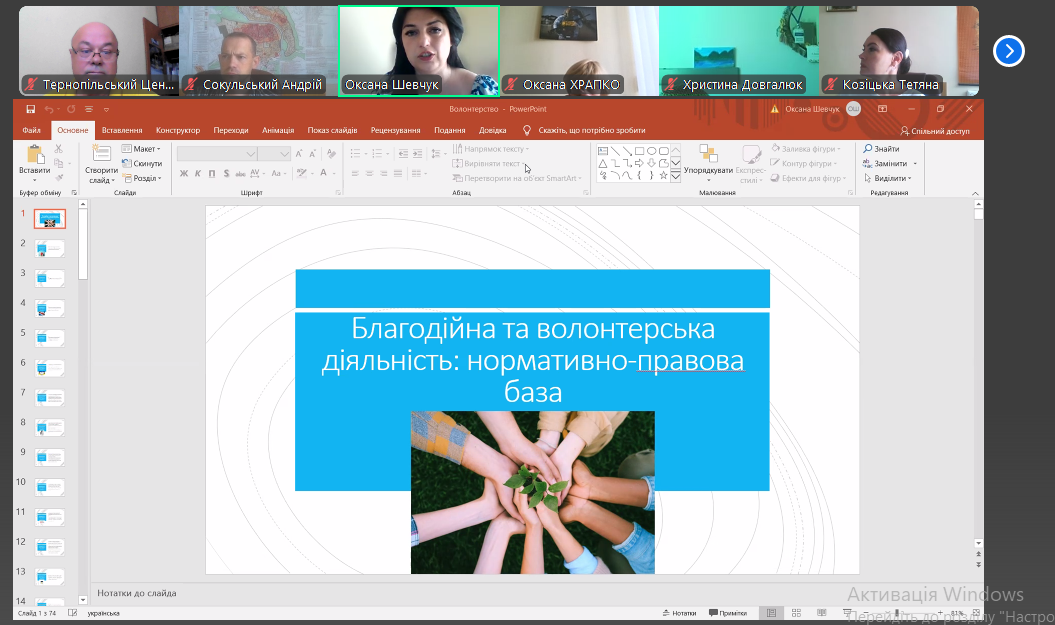
Task: Click the Cut scissors icon
Action: (59, 149)
